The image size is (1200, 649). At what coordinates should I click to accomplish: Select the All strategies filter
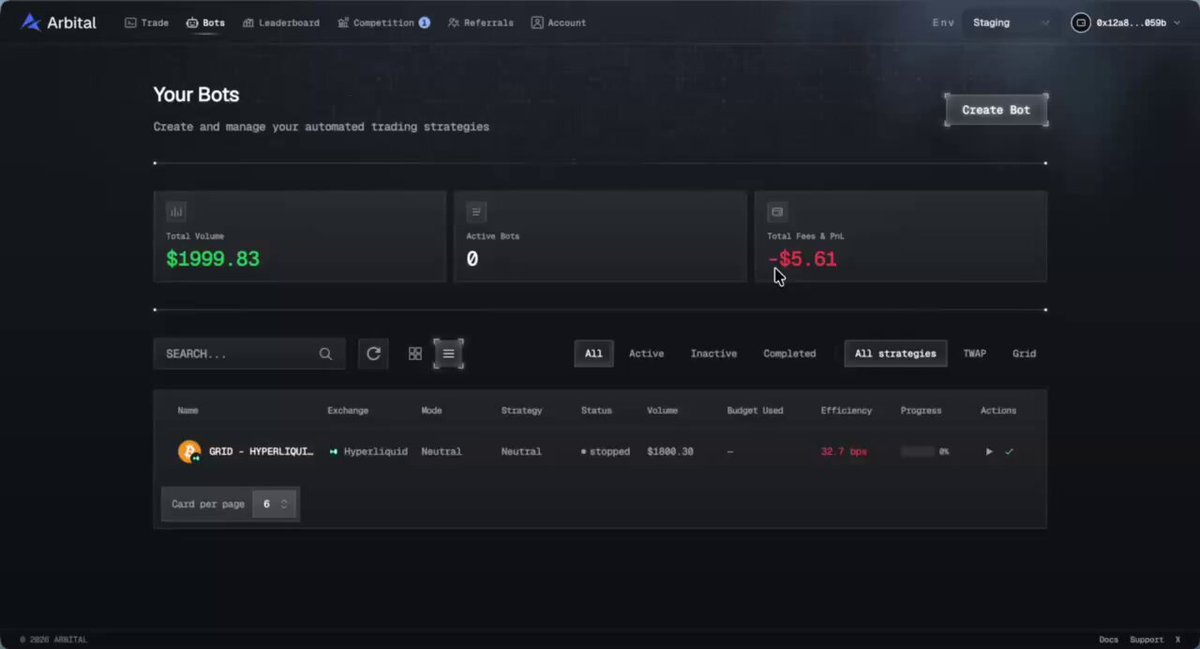click(x=896, y=353)
